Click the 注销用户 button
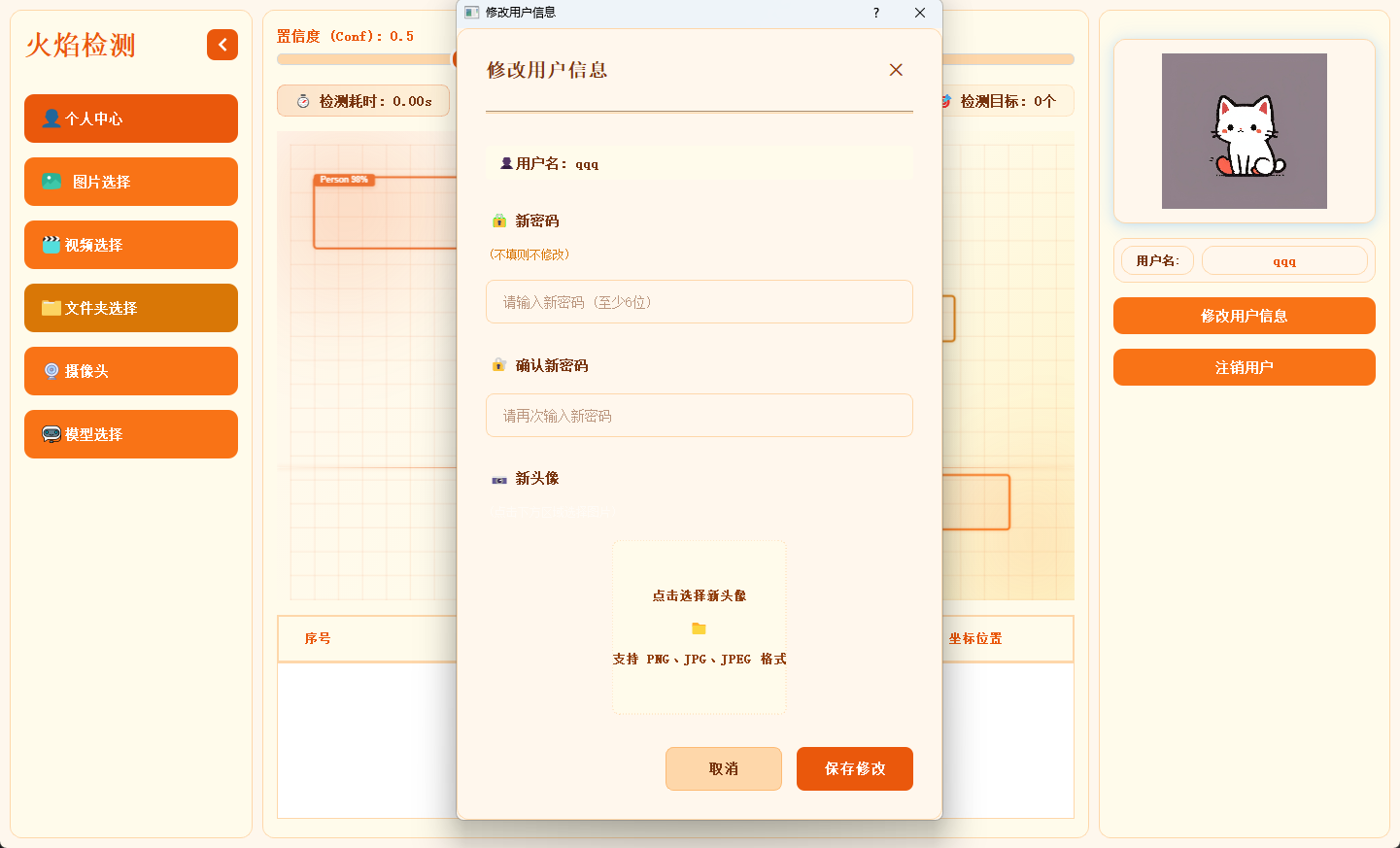The width and height of the screenshot is (1400, 848). [x=1245, y=367]
